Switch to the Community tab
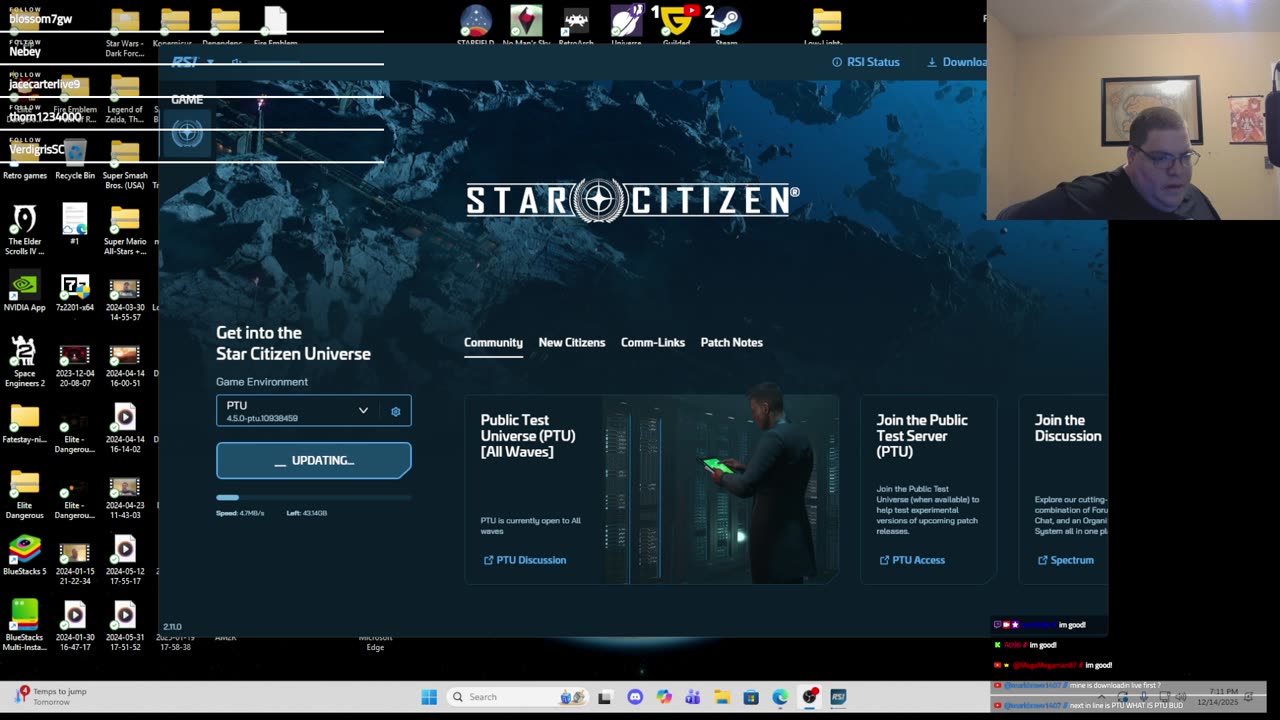Viewport: 1280px width, 720px height. (x=493, y=342)
